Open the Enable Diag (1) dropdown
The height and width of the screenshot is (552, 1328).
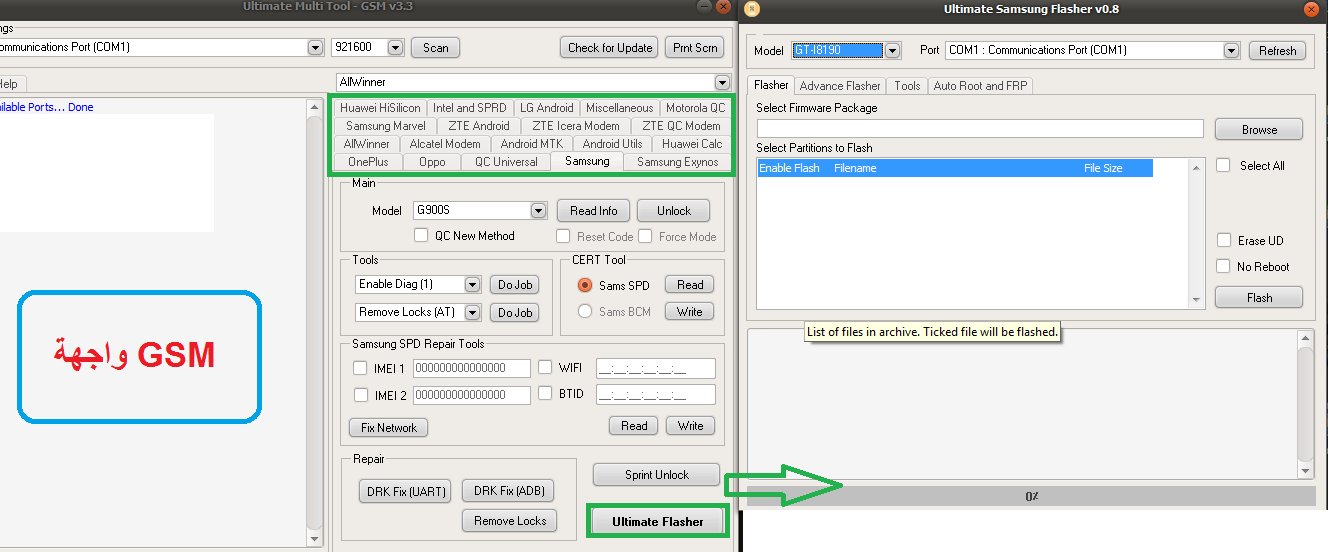pos(472,285)
